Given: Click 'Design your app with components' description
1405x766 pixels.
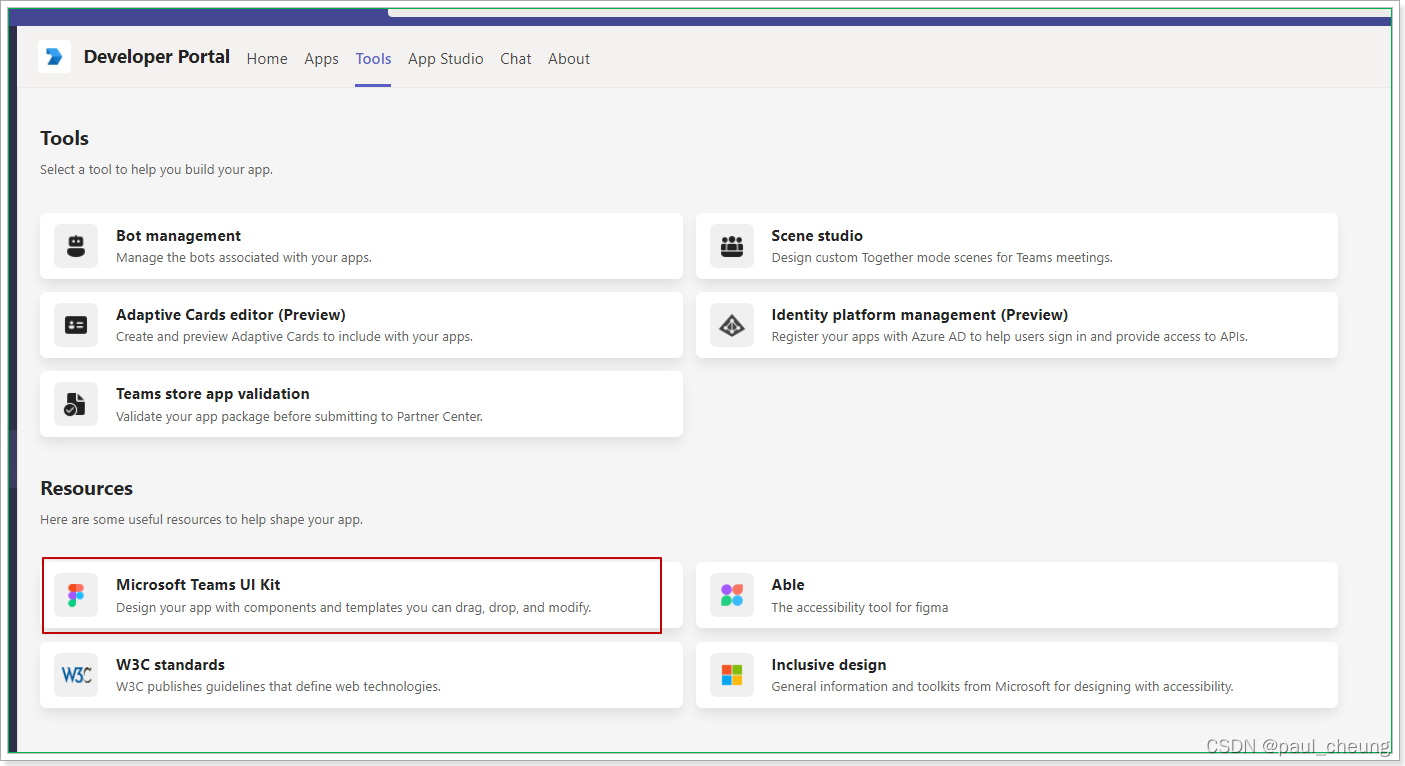Looking at the screenshot, I should click(354, 608).
